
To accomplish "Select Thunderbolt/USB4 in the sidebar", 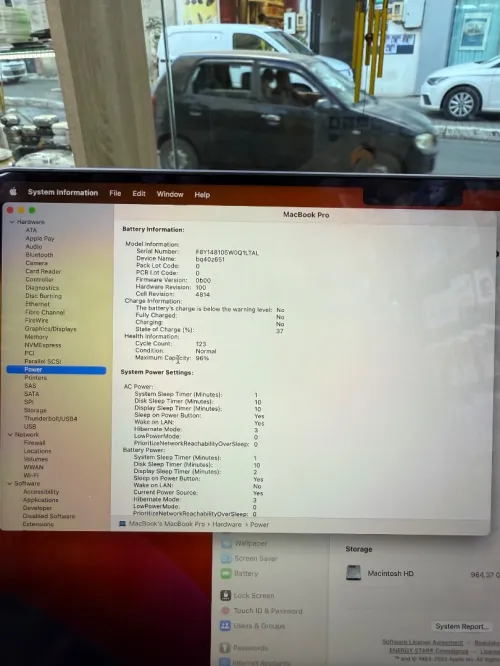I will 51,418.
